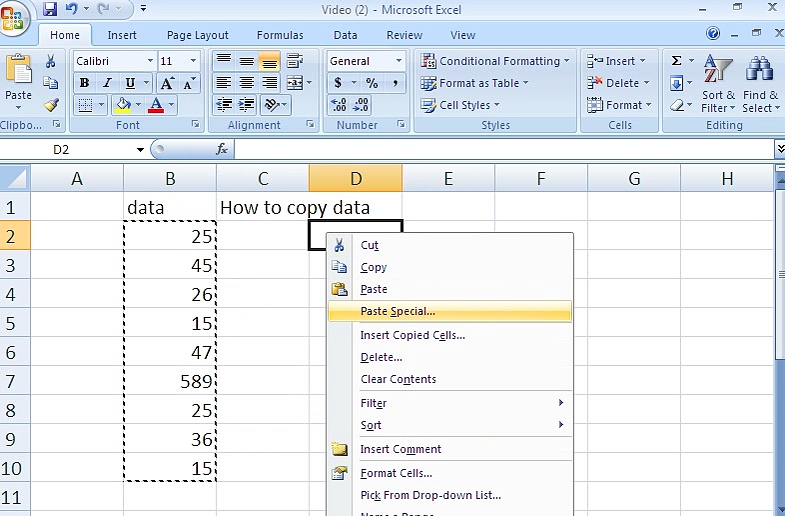Switch to the Insert tab
Screen dimensions: 785x516
point(122,35)
